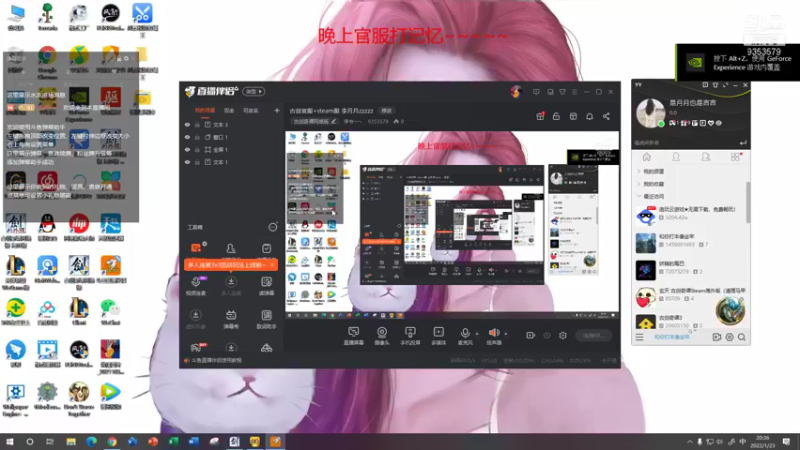Expand the speaker options arrow
Image resolution: width=800 pixels, height=450 pixels.
click(x=506, y=334)
